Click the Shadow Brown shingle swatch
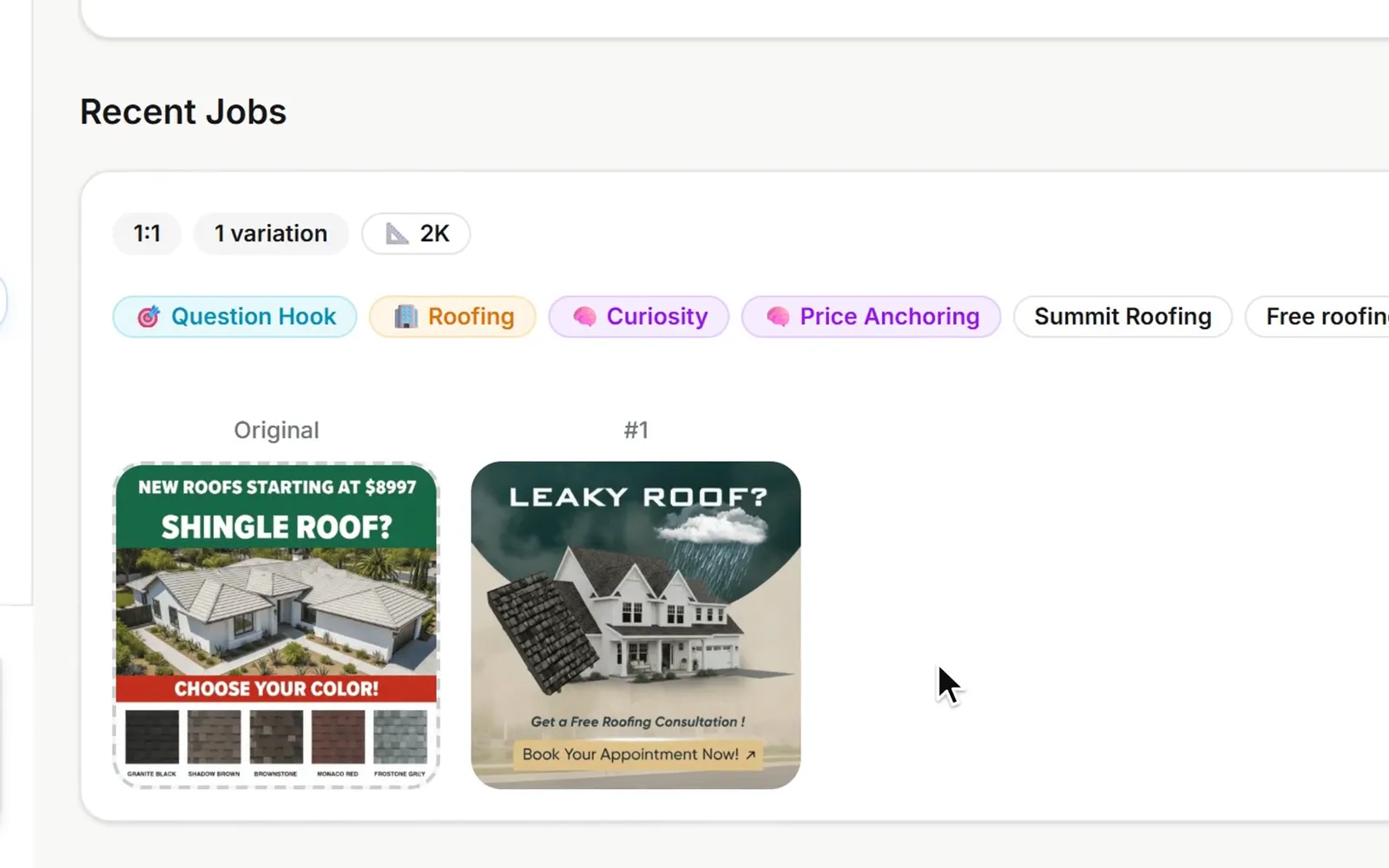Image resolution: width=1389 pixels, height=868 pixels. (214, 737)
